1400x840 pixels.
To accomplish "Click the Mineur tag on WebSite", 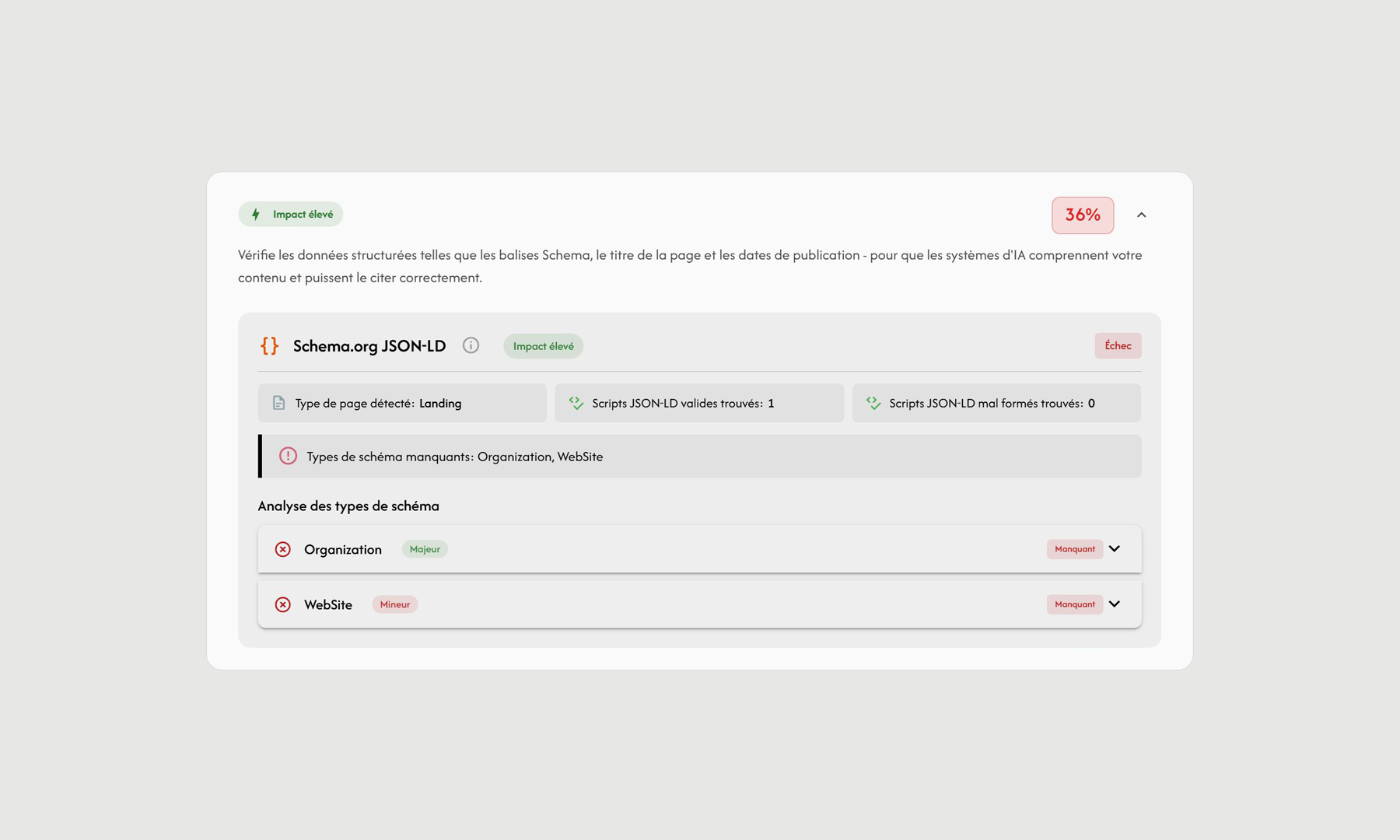I will [x=394, y=604].
